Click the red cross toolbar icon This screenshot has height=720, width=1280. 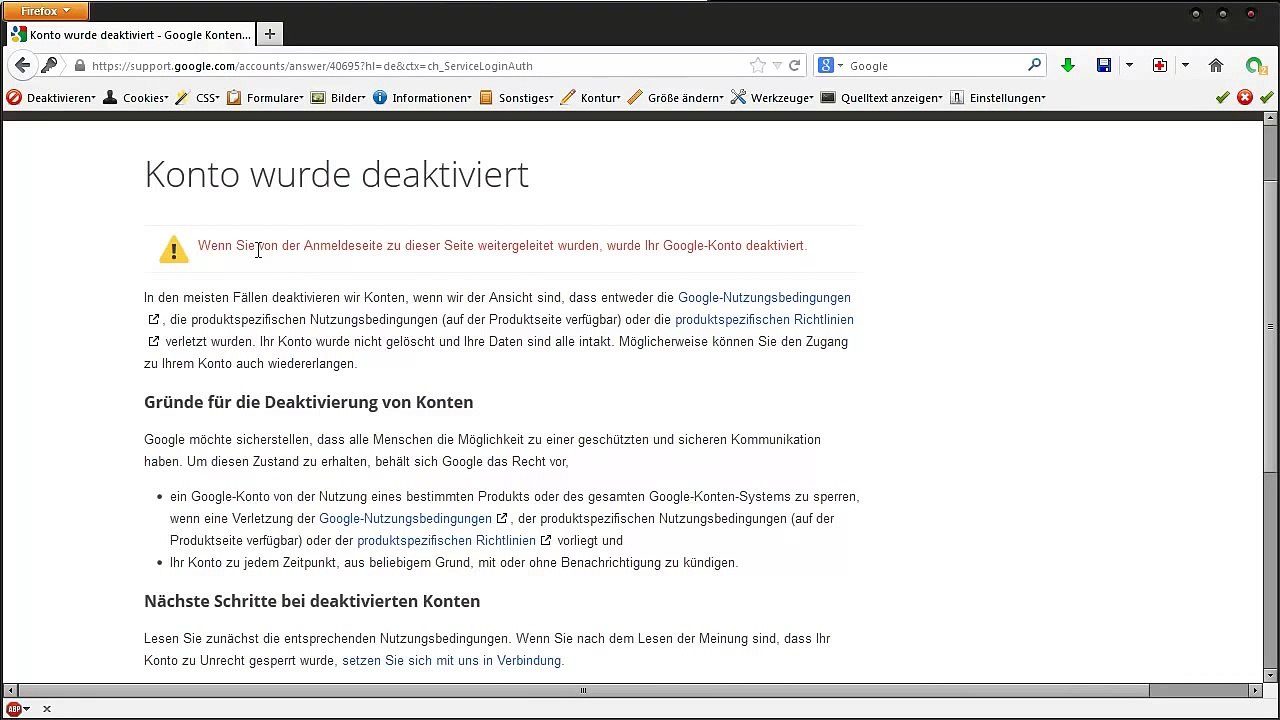(x=1160, y=66)
